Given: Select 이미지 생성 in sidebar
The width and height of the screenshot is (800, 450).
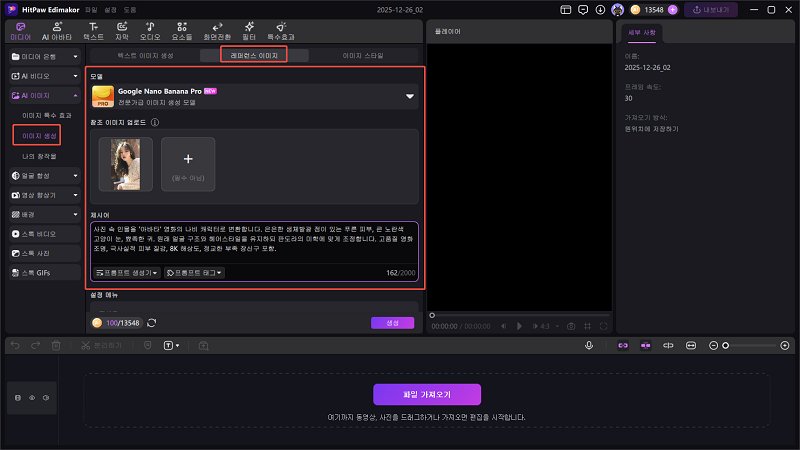Looking at the screenshot, I should click(39, 136).
